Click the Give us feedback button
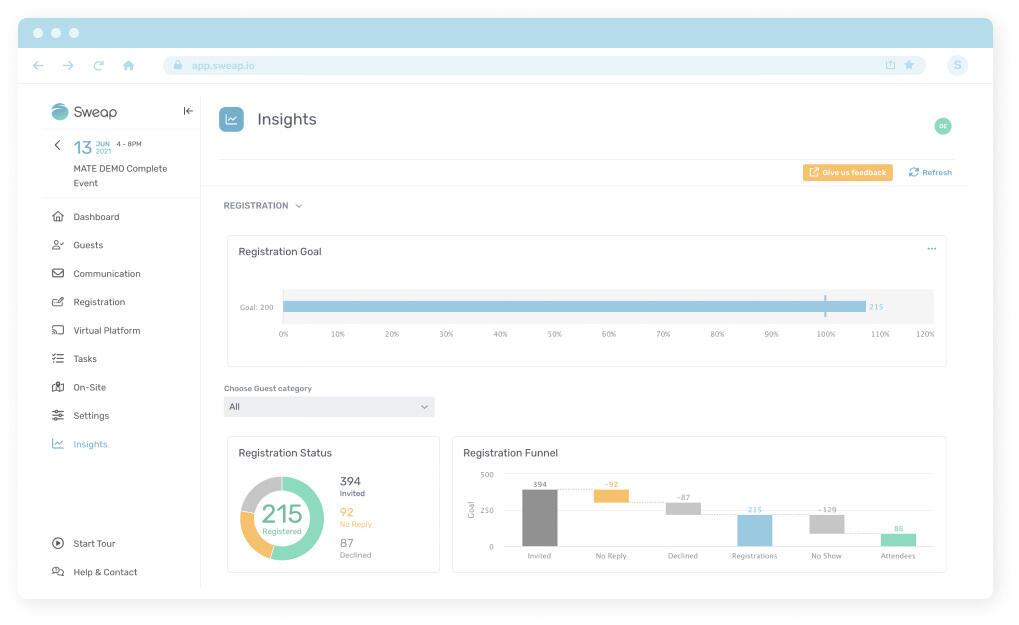This screenshot has height=625, width=1019. pos(847,172)
